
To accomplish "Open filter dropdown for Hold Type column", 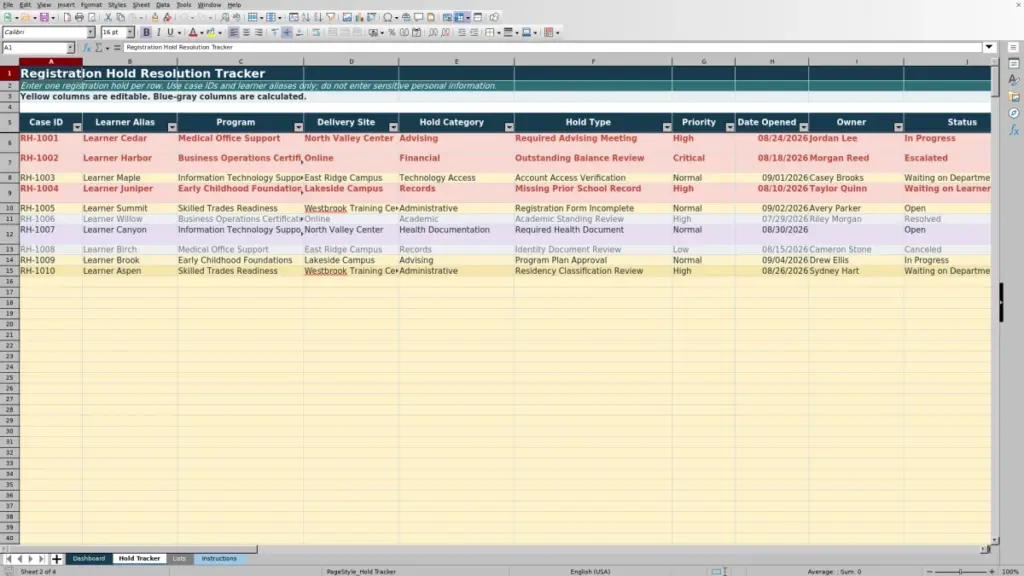I will 667,127.
